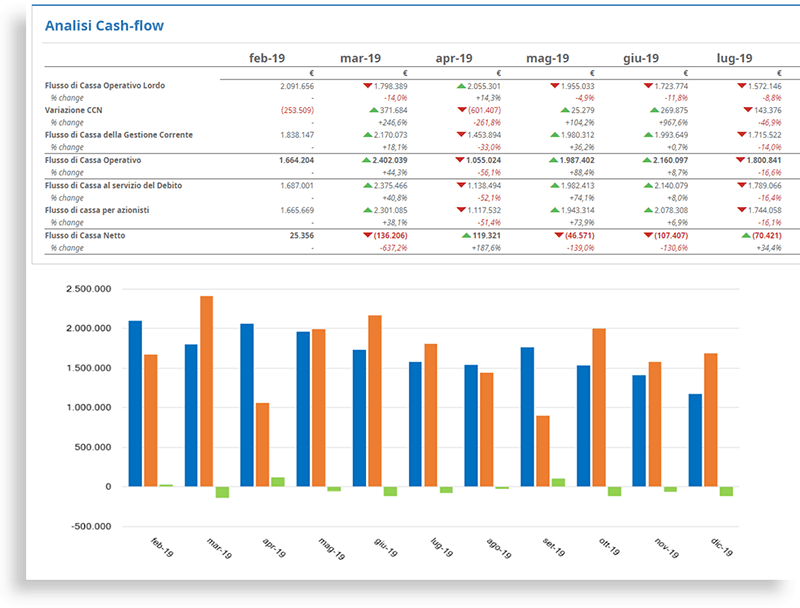This screenshot has height=608, width=800.
Task: Click the green up triangle beside 2.170.073
Action: [367, 135]
